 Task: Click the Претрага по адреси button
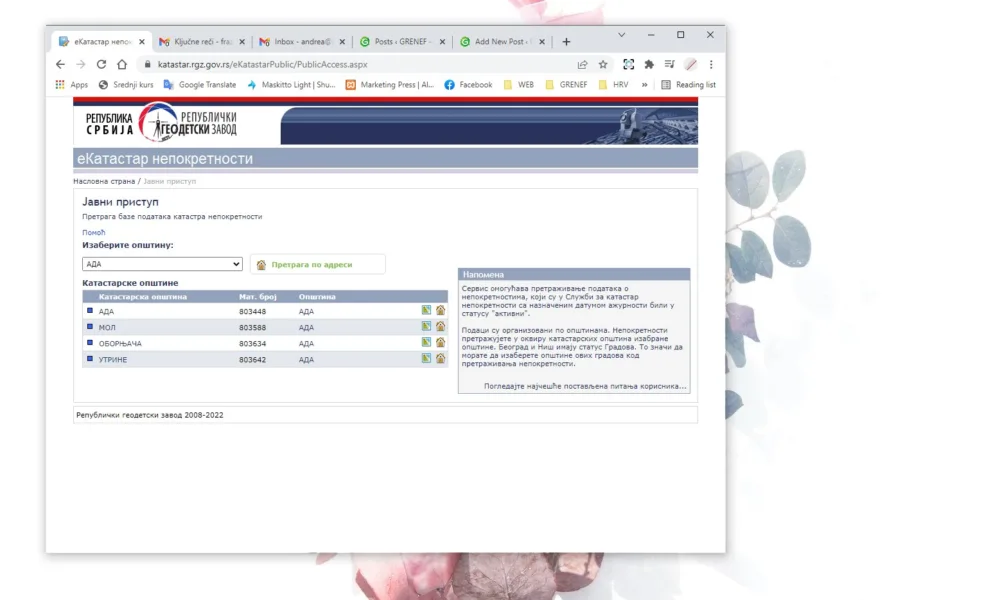coord(318,264)
